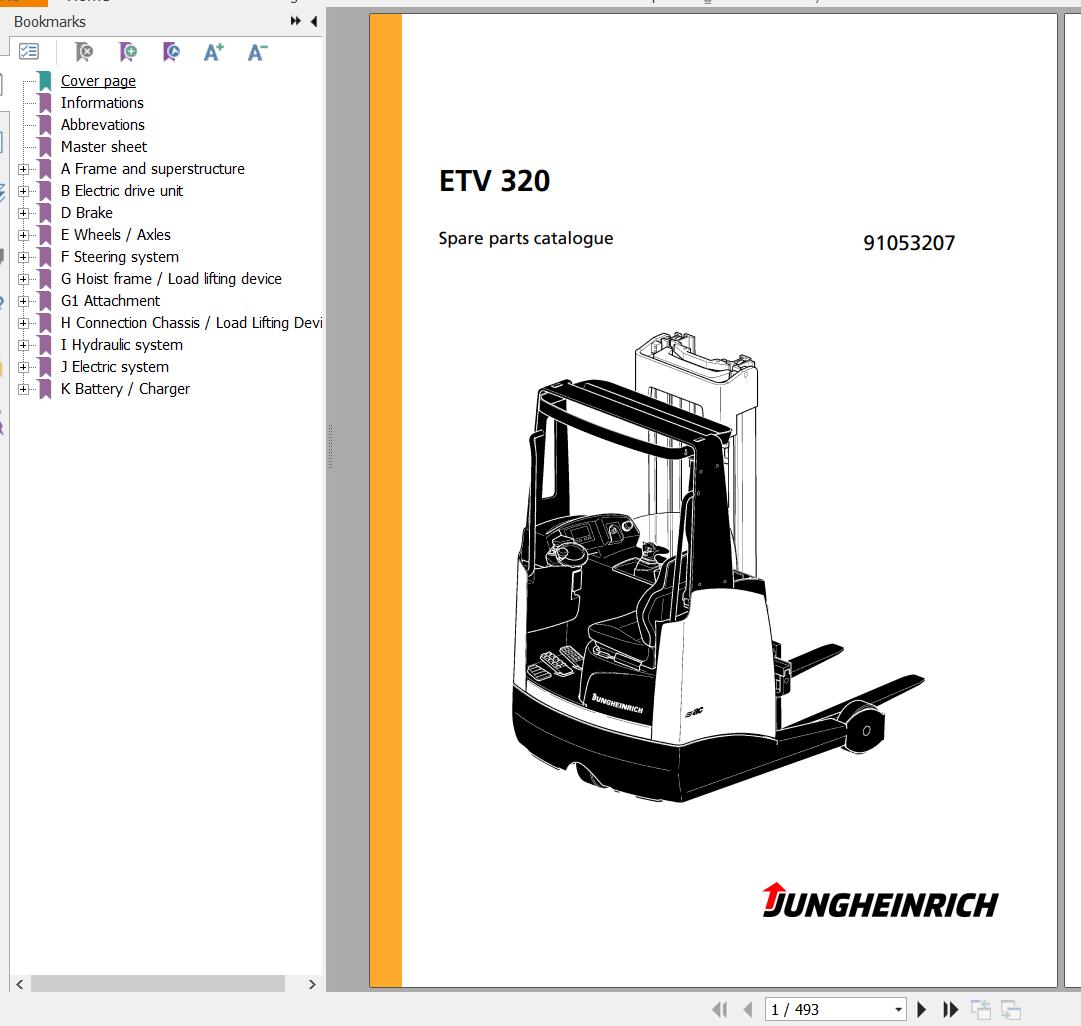Image resolution: width=1081 pixels, height=1026 pixels.
Task: Expand the D Brake bookmark
Action: [23, 213]
